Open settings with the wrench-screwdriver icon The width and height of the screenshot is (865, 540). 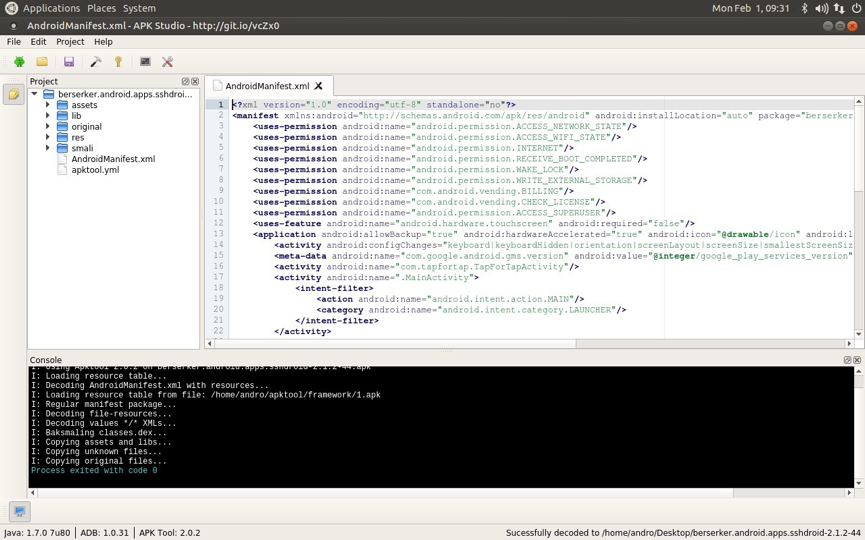168,62
